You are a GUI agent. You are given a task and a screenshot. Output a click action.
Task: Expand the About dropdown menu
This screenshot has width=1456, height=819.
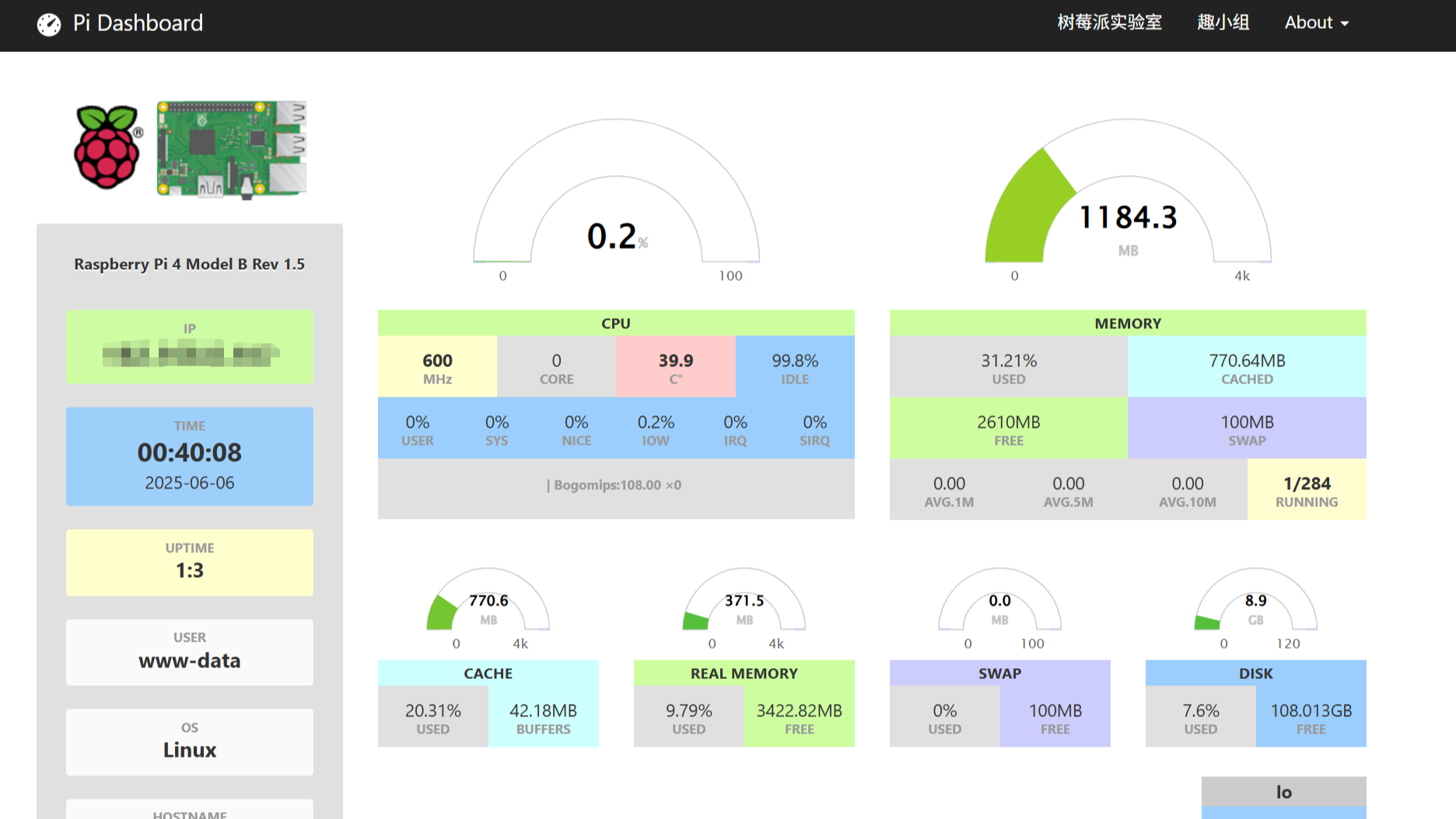click(x=1316, y=23)
